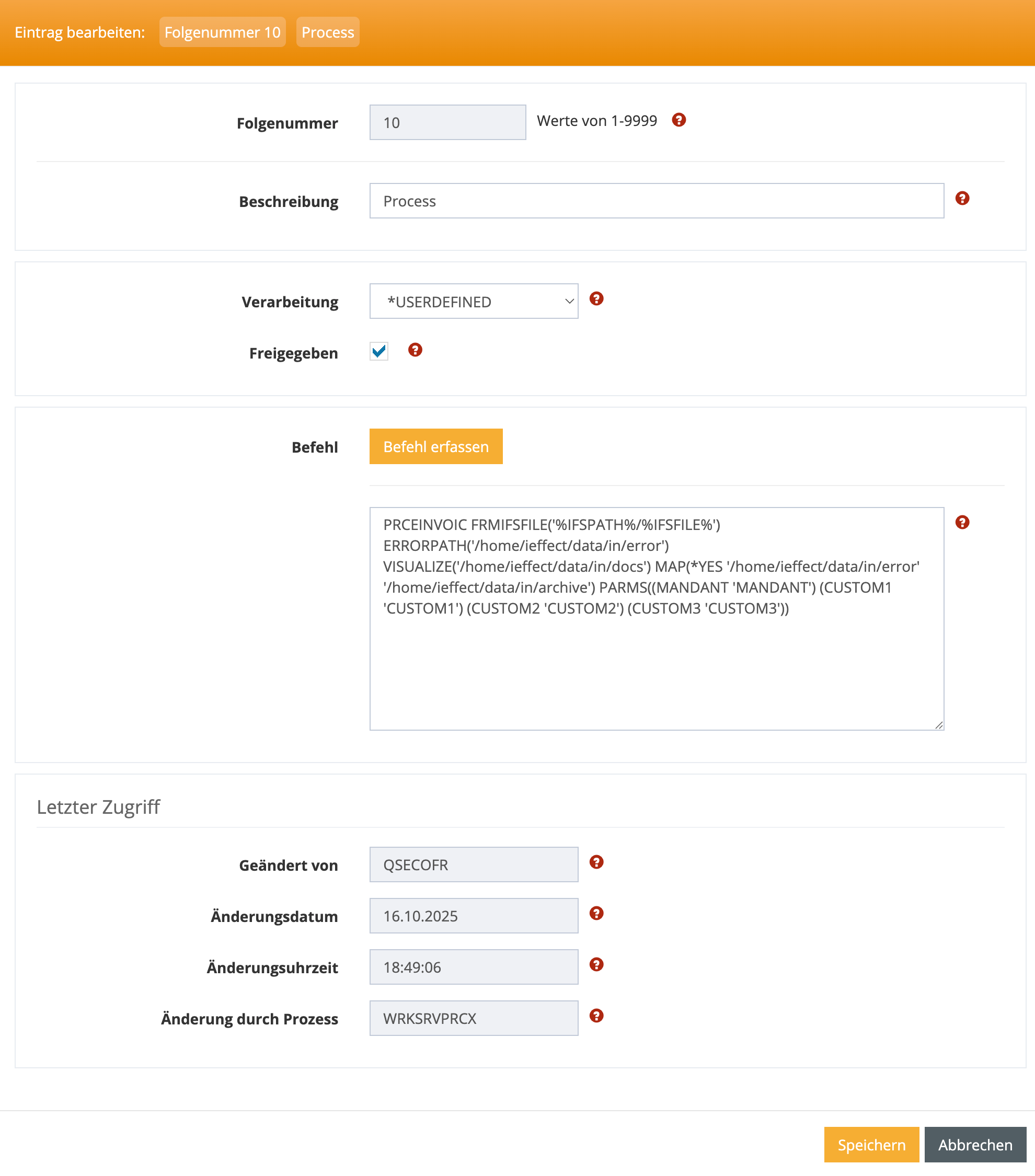Click help icon beside command textarea

click(x=962, y=523)
